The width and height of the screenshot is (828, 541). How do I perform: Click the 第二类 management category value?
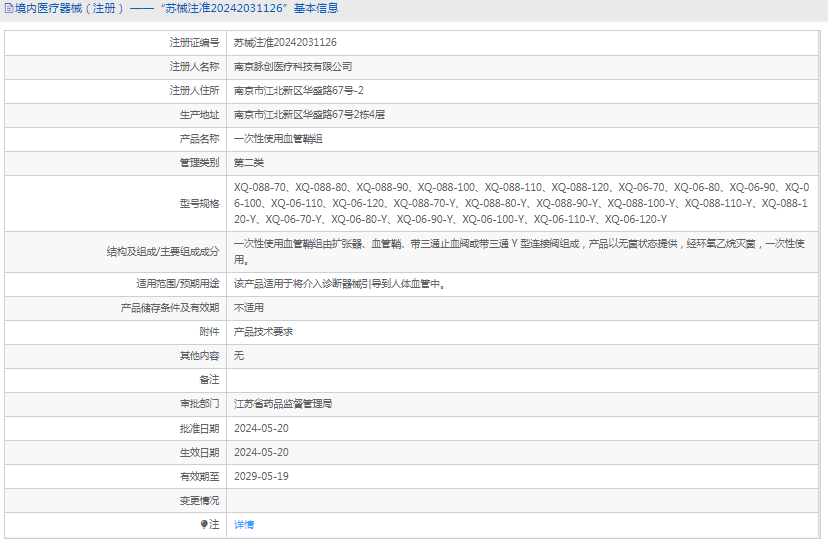coord(249,163)
